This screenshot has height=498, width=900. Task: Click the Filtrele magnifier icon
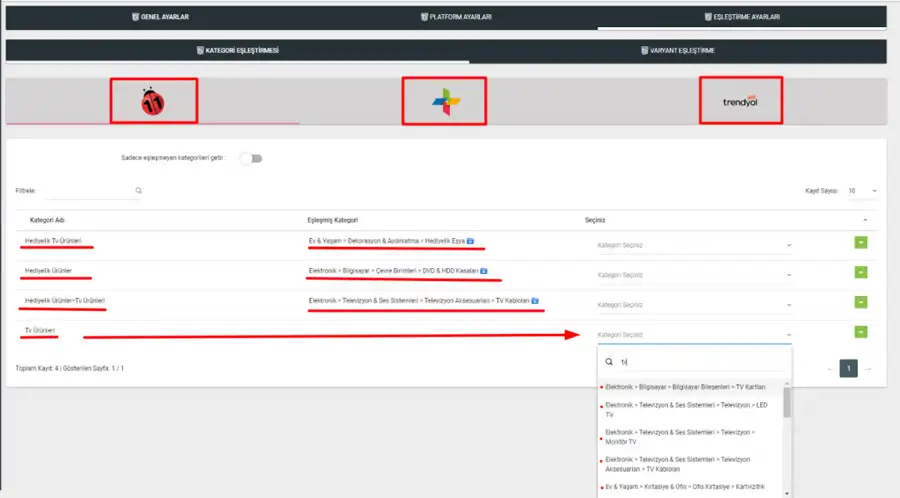(138, 190)
